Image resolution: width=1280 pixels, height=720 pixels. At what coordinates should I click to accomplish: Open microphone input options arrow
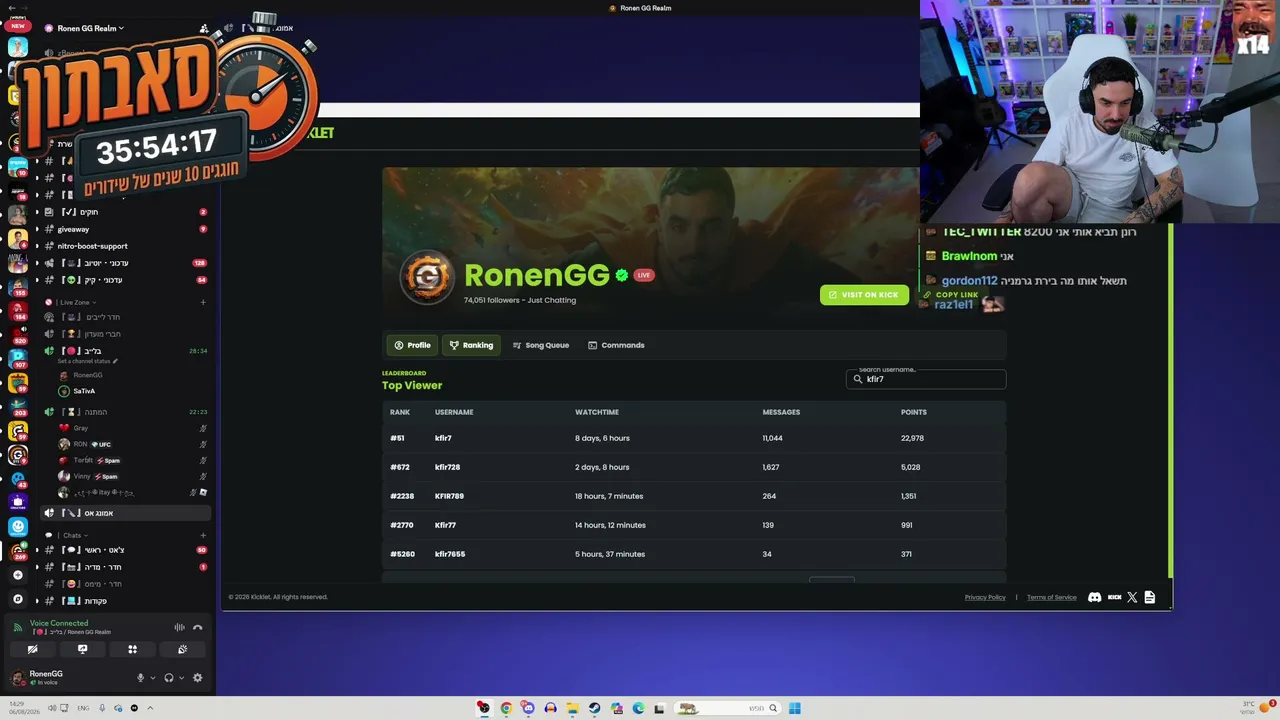[x=153, y=678]
